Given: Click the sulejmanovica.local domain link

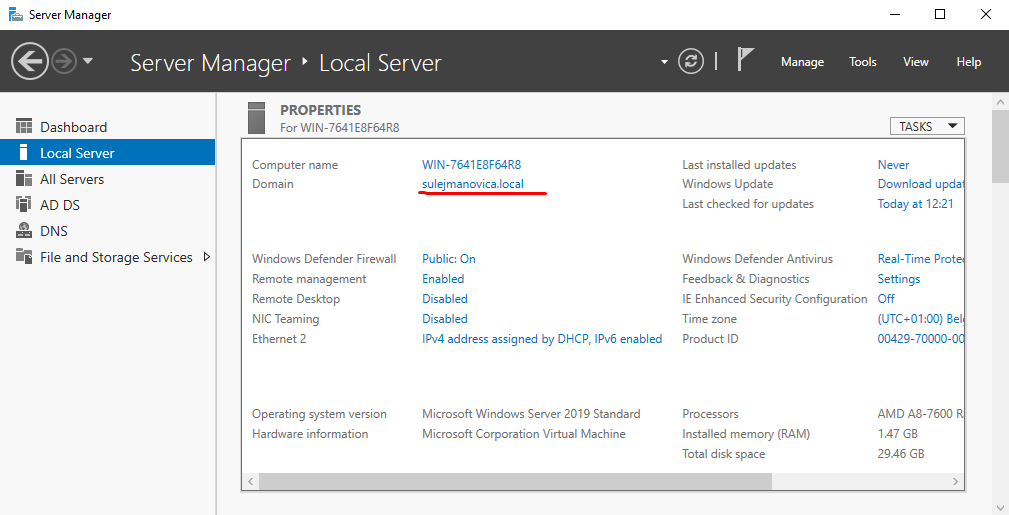Looking at the screenshot, I should [472, 184].
